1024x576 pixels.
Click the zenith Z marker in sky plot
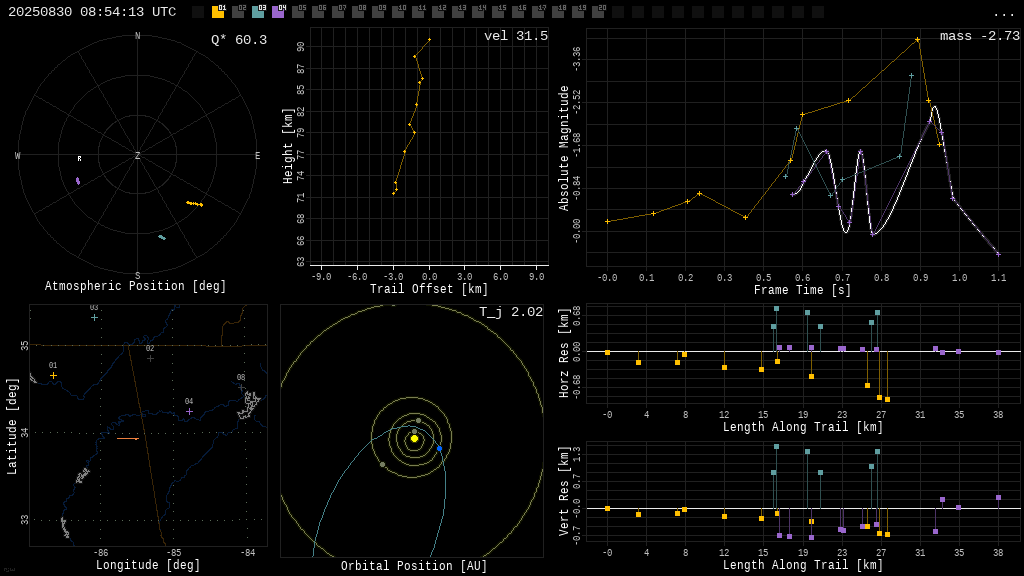point(137,155)
